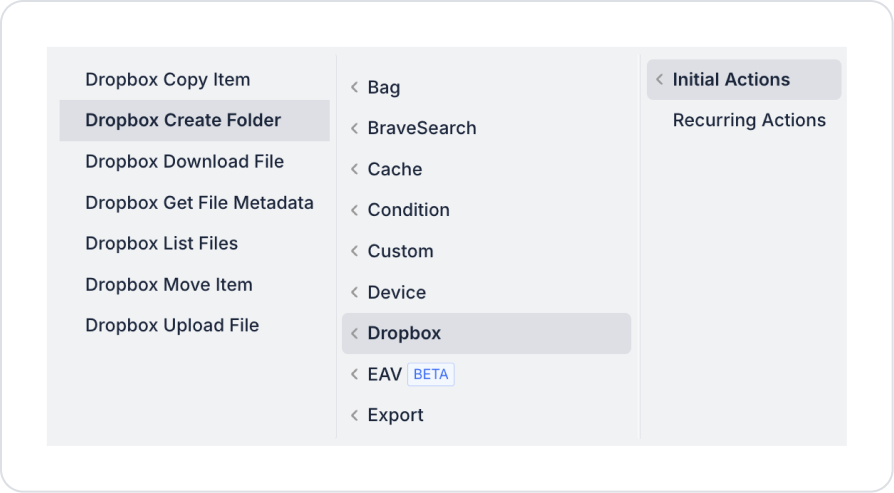Expand the Device chevron arrow
Viewport: 894px width, 493px height.
pyautogui.click(x=354, y=292)
